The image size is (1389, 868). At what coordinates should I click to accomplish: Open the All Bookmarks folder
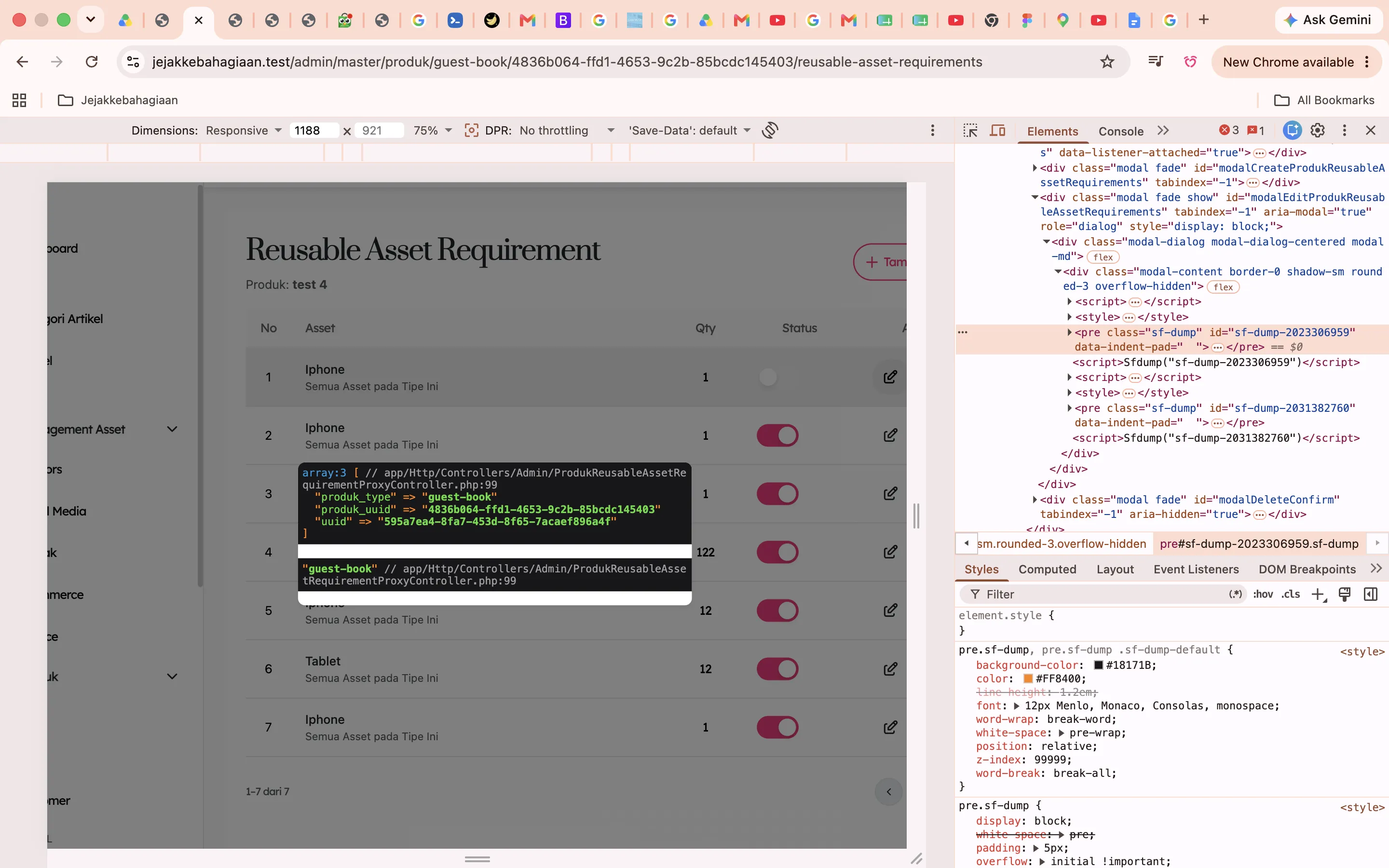click(1324, 100)
